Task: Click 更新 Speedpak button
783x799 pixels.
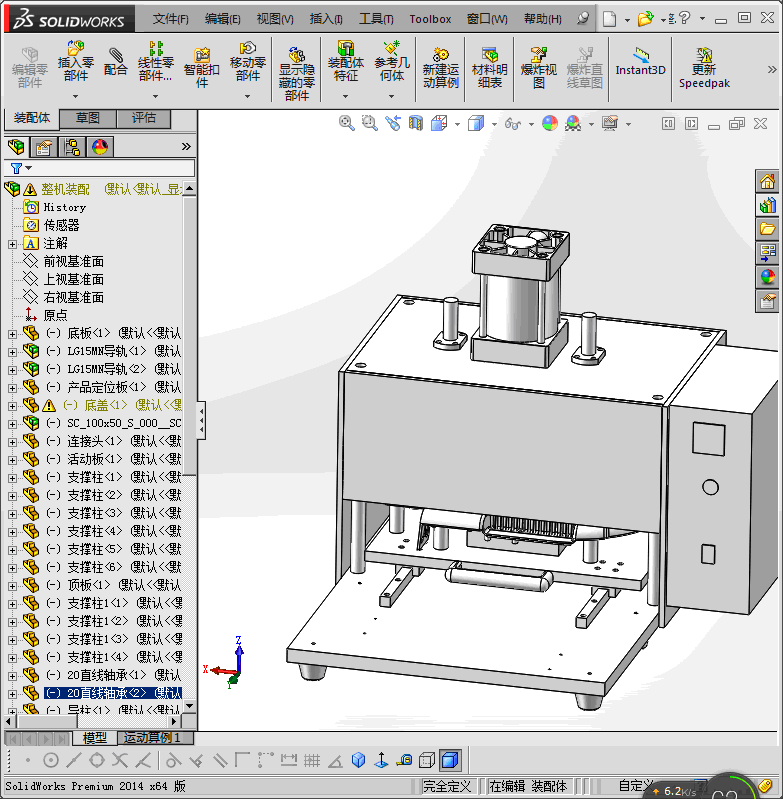Action: pyautogui.click(x=704, y=68)
